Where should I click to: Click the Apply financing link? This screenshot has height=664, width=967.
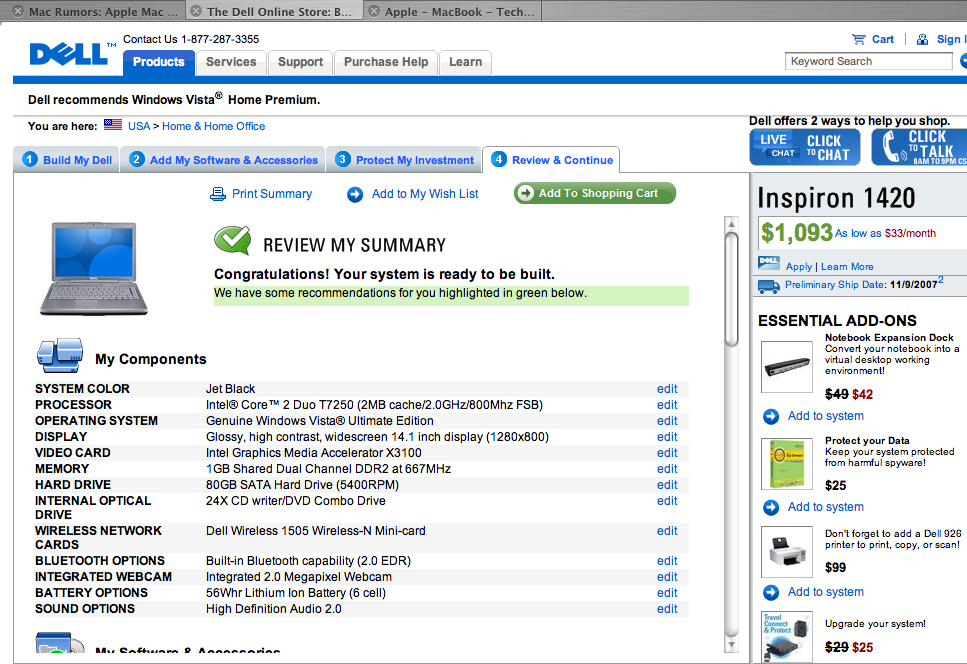click(x=799, y=267)
